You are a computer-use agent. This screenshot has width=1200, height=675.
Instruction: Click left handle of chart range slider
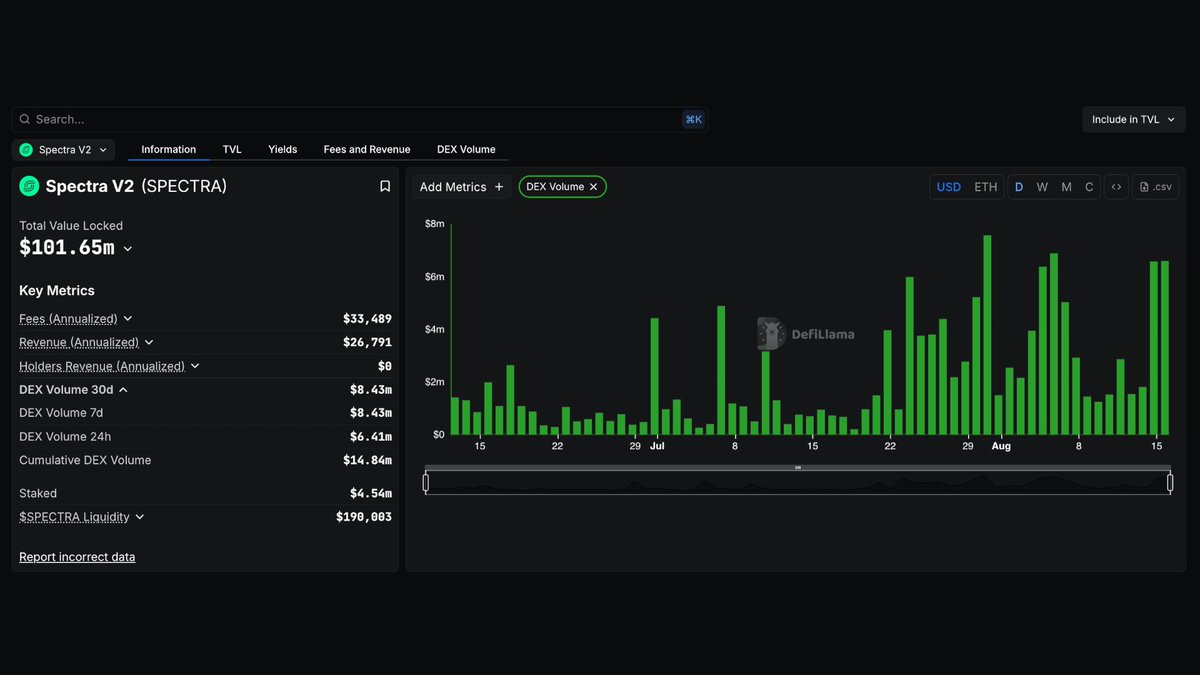426,483
